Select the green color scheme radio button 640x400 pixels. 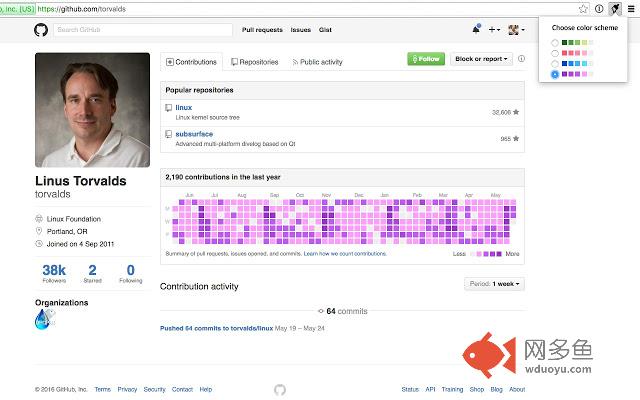pyautogui.click(x=555, y=43)
